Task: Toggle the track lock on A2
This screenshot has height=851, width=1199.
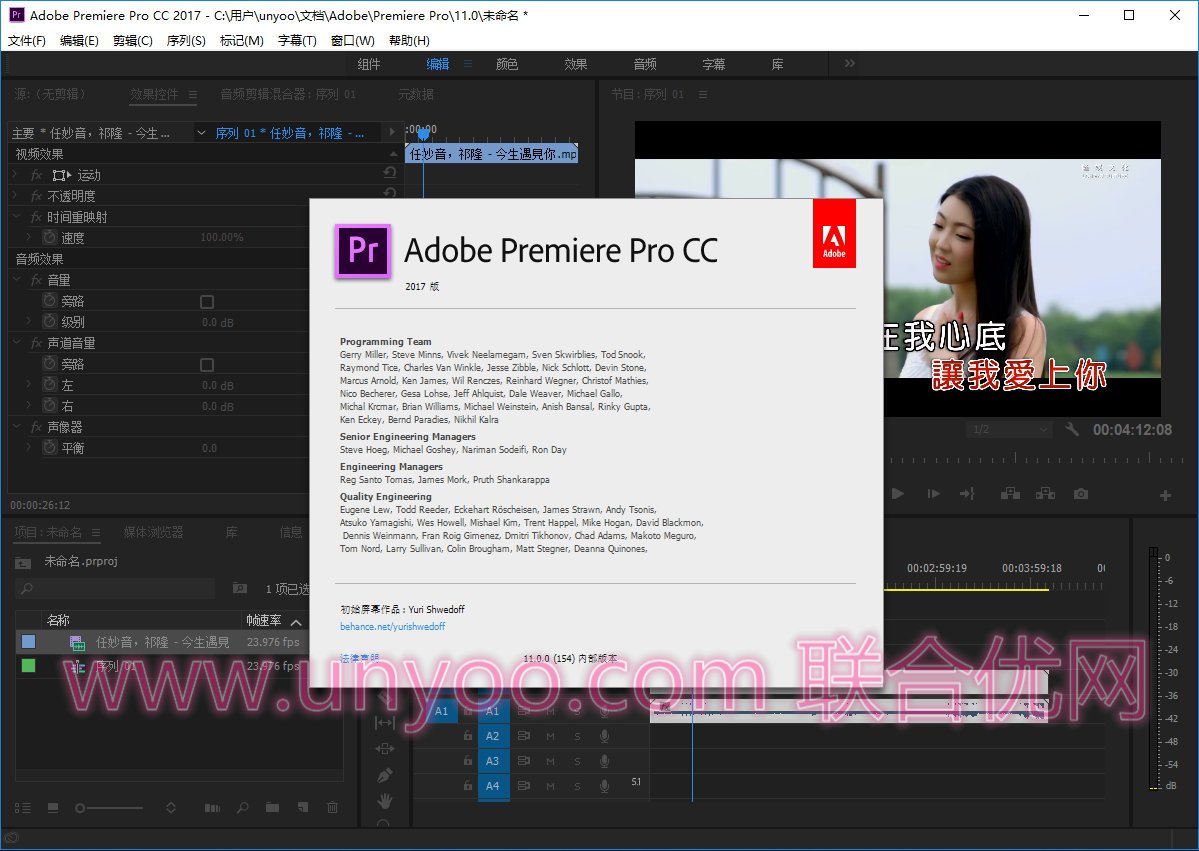Action: [467, 736]
